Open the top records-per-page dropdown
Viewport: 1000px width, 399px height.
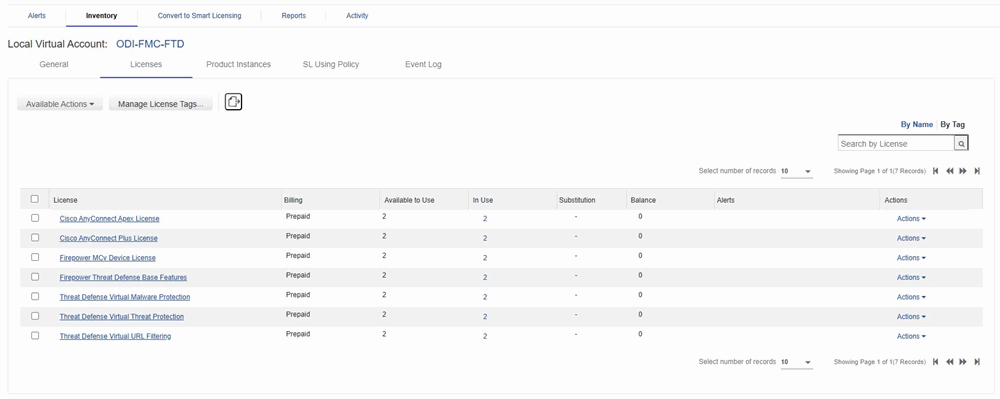pyautogui.click(x=796, y=171)
